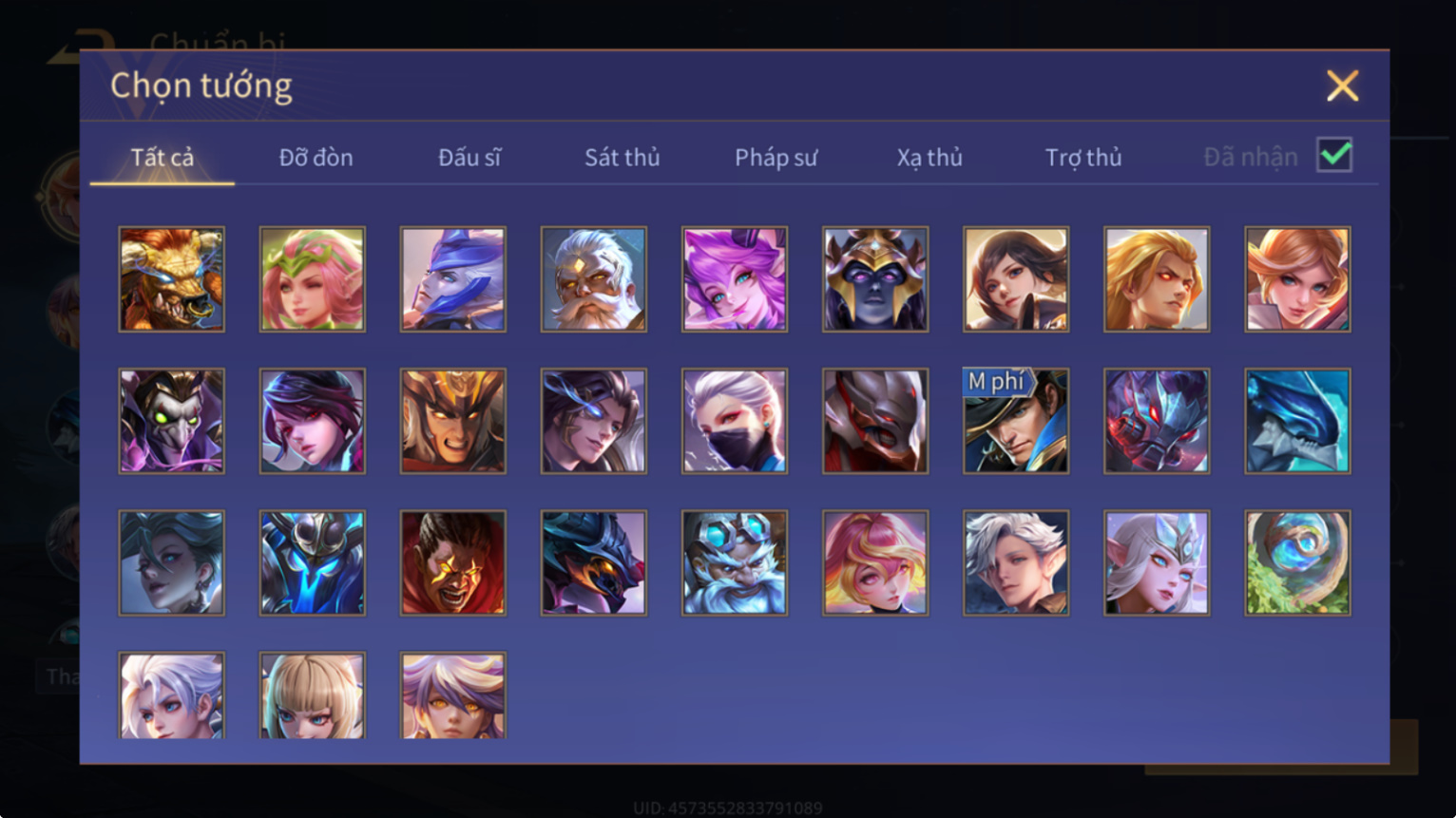Select the purple-haired girl hero portrait
The height and width of the screenshot is (818, 1456).
(734, 279)
